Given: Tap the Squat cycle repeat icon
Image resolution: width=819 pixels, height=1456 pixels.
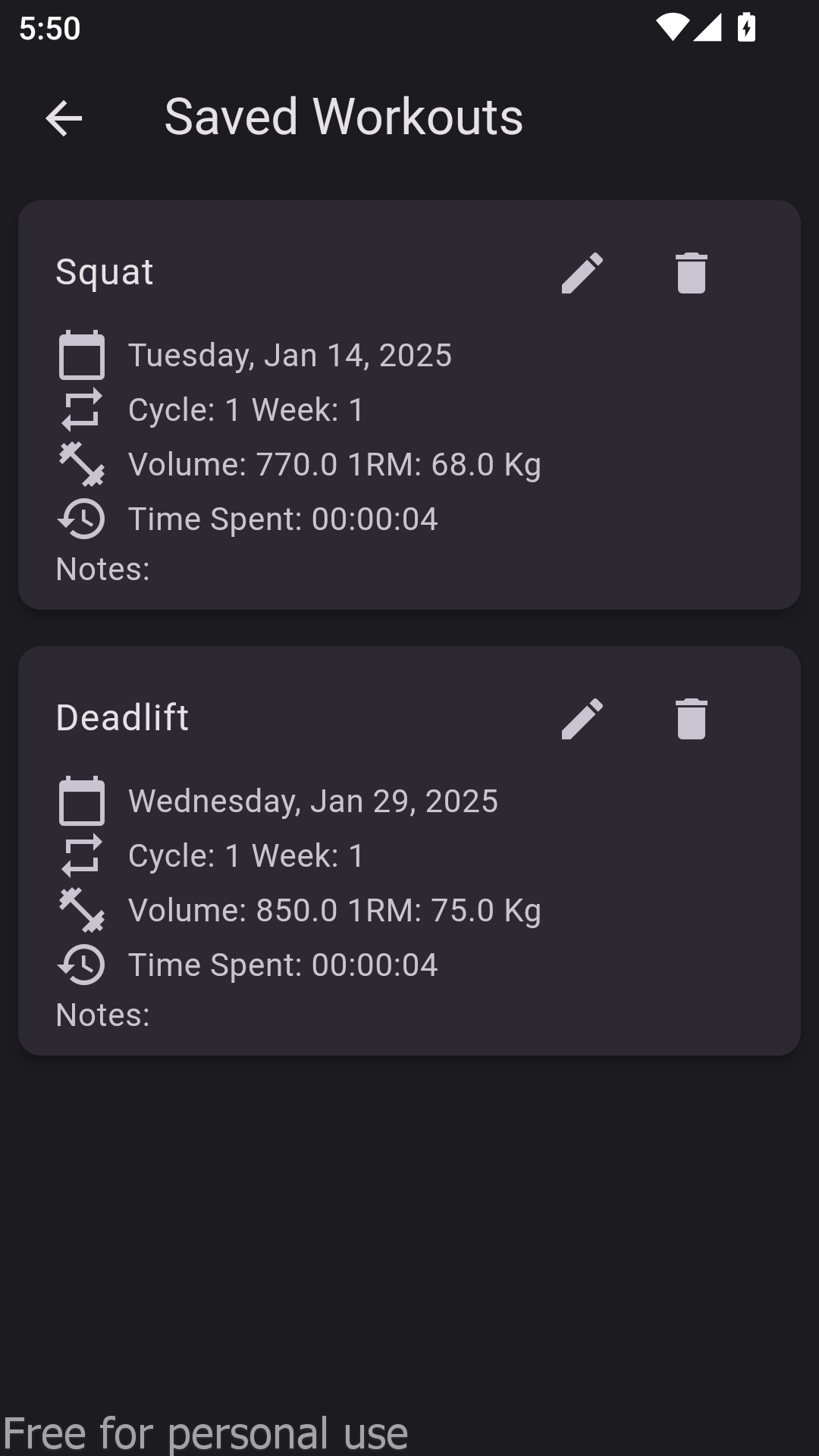Looking at the screenshot, I should point(82,409).
